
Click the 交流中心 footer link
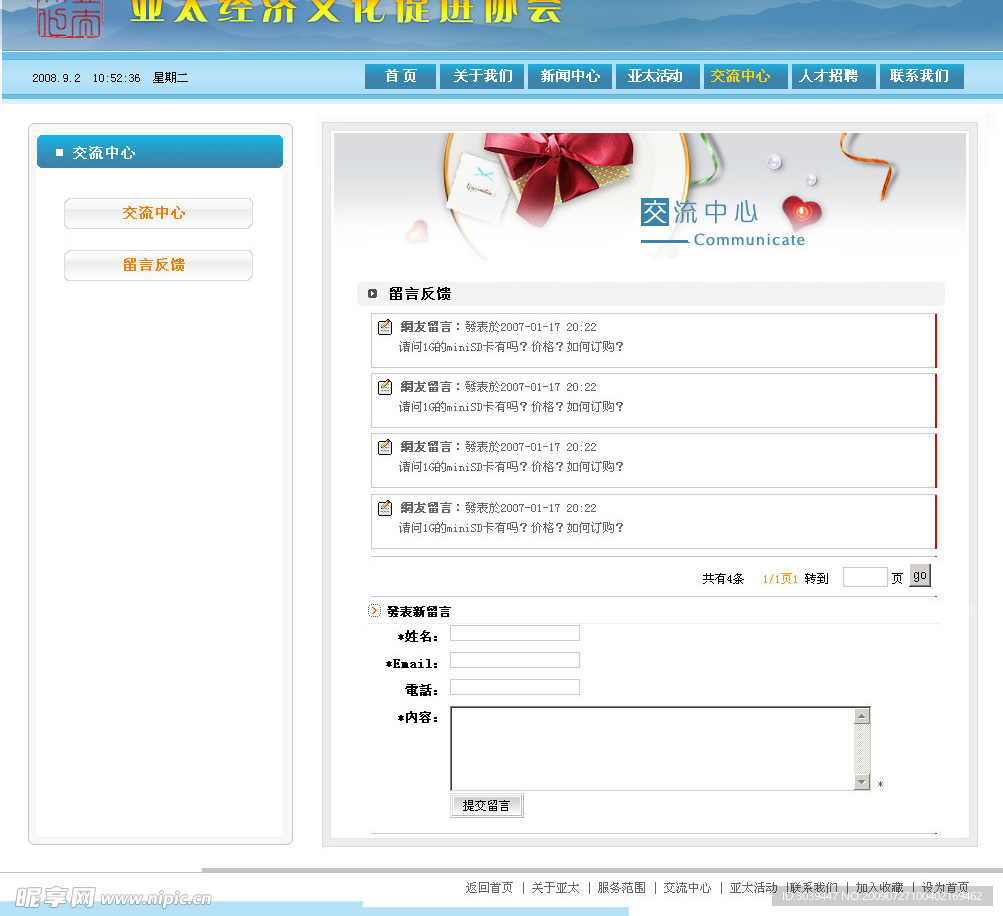point(687,888)
